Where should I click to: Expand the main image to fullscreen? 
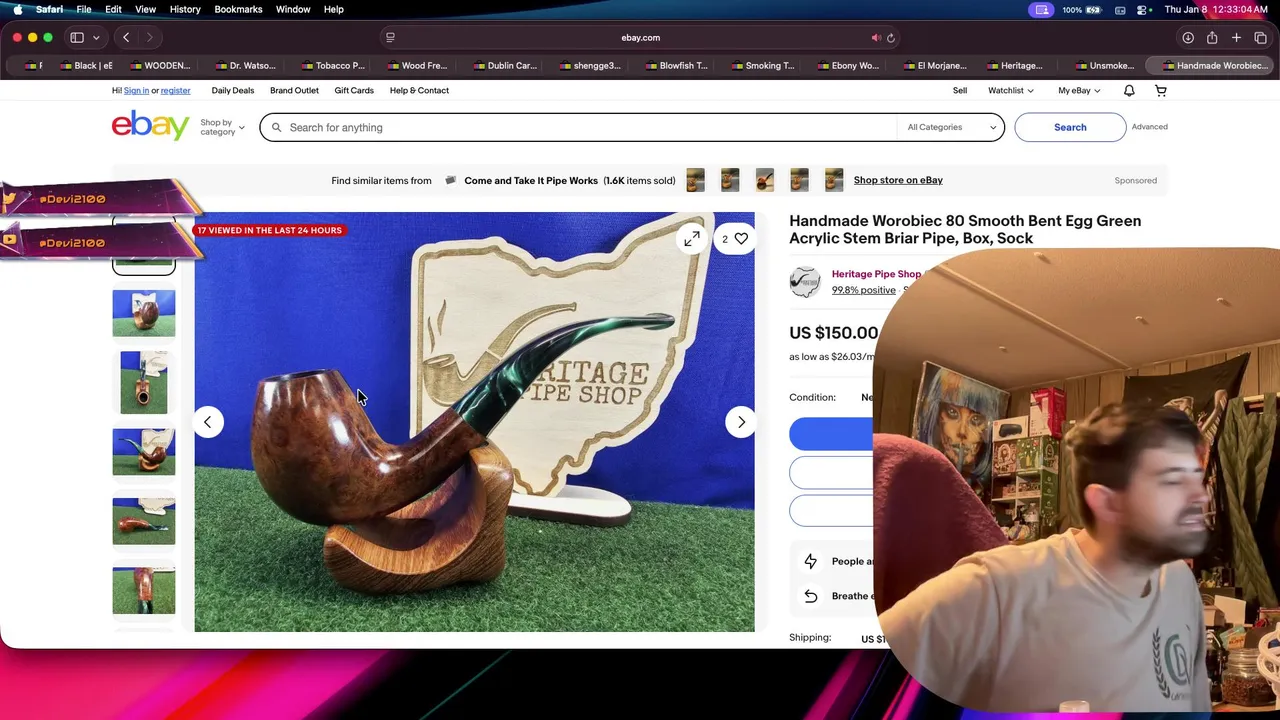point(692,239)
